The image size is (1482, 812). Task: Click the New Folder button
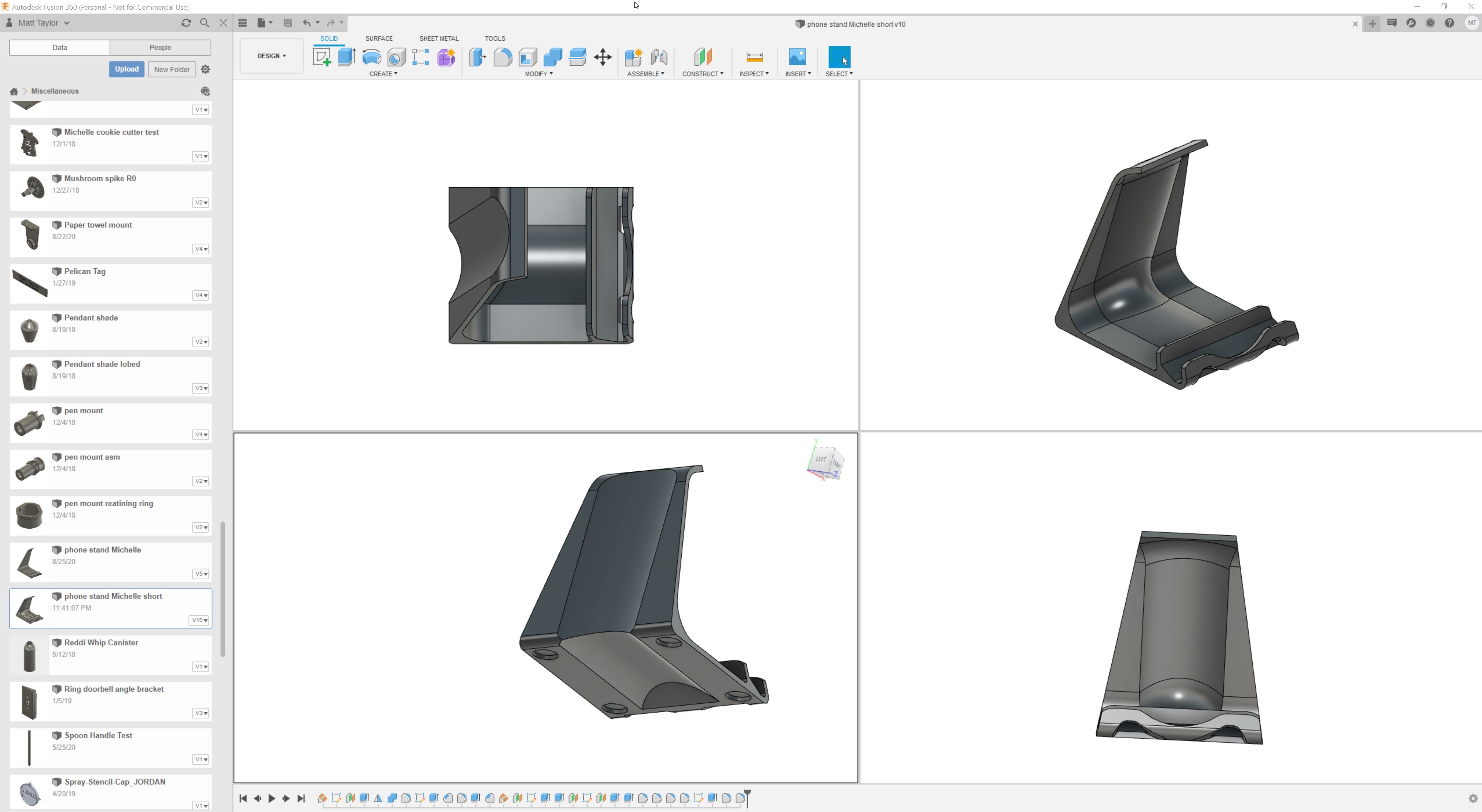pyautogui.click(x=171, y=70)
